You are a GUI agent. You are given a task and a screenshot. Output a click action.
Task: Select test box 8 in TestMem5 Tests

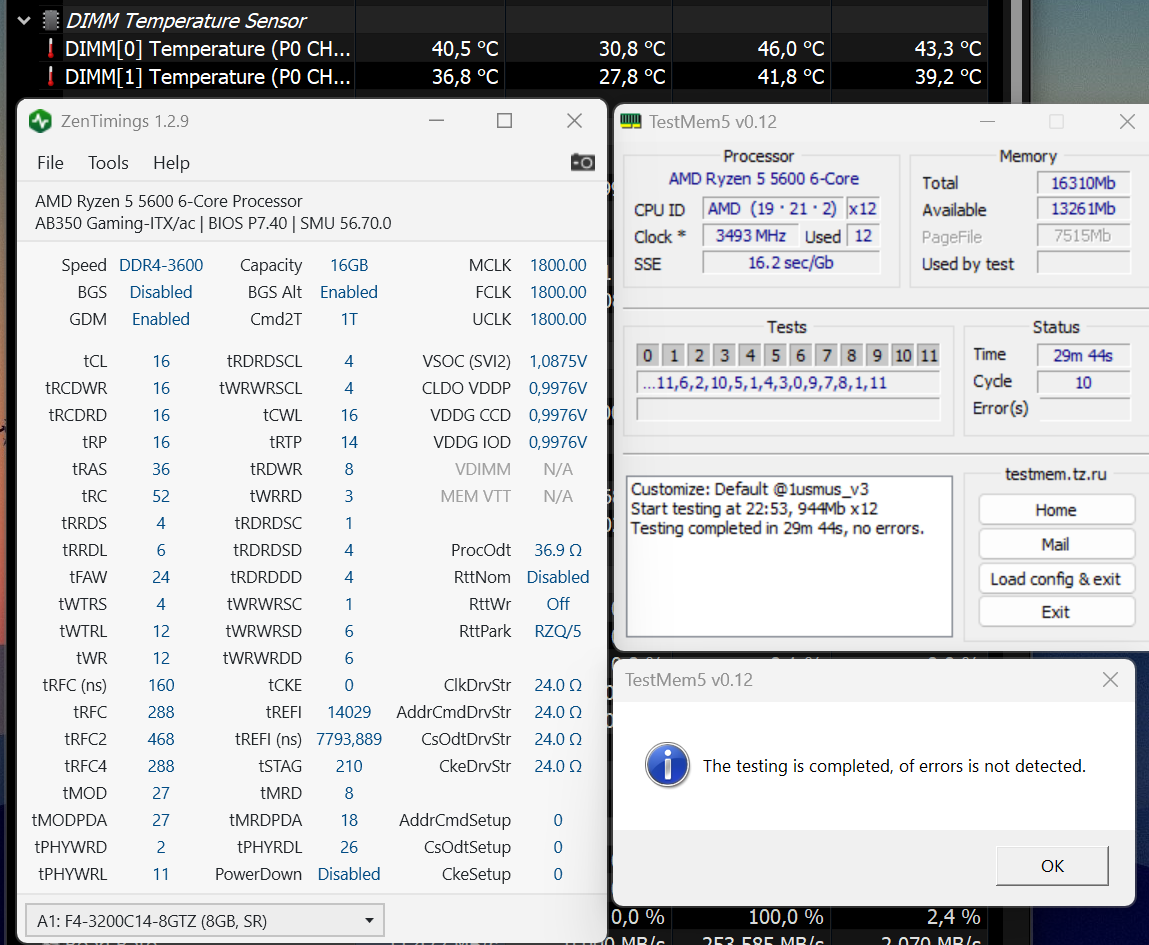point(851,355)
